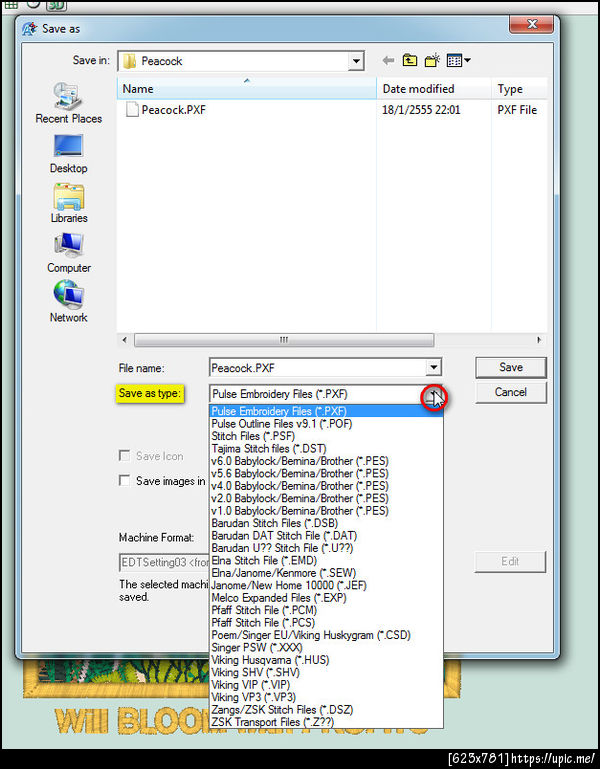
Task: Open Computer location
Action: click(69, 253)
